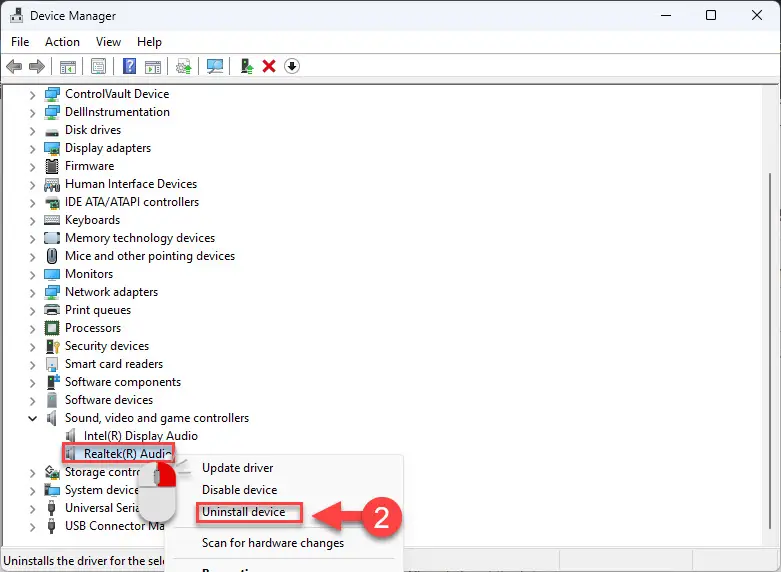Click the Mice and other pointing devices icon
This screenshot has height=572, width=781.
coord(52,256)
